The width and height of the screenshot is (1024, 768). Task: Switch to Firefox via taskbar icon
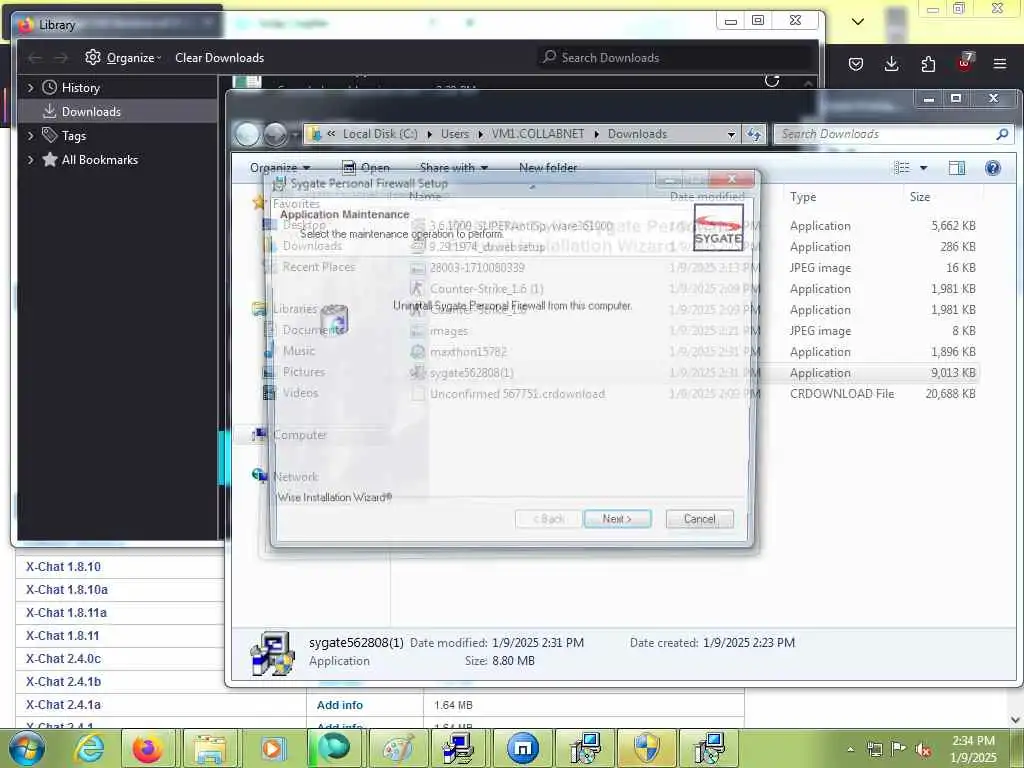click(x=148, y=748)
